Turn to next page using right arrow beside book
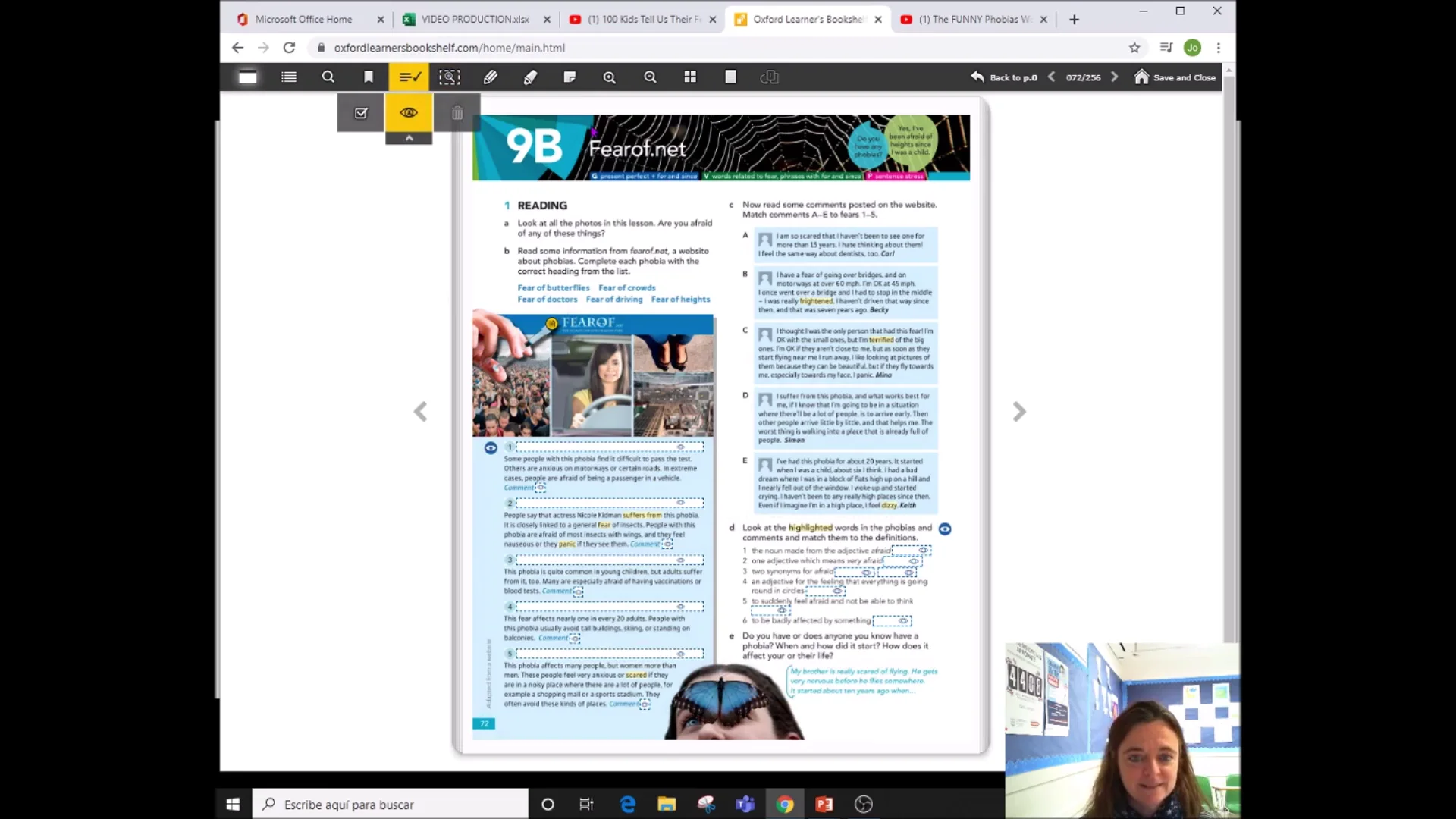1456x819 pixels. coord(1019,412)
